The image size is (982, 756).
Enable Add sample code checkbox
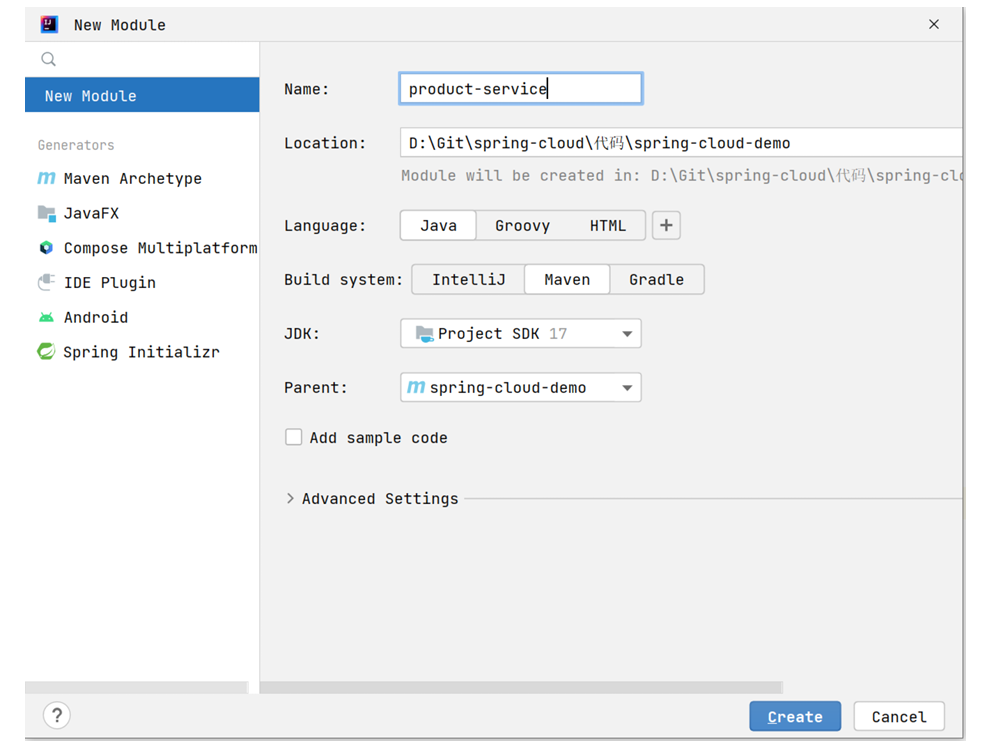coord(293,437)
